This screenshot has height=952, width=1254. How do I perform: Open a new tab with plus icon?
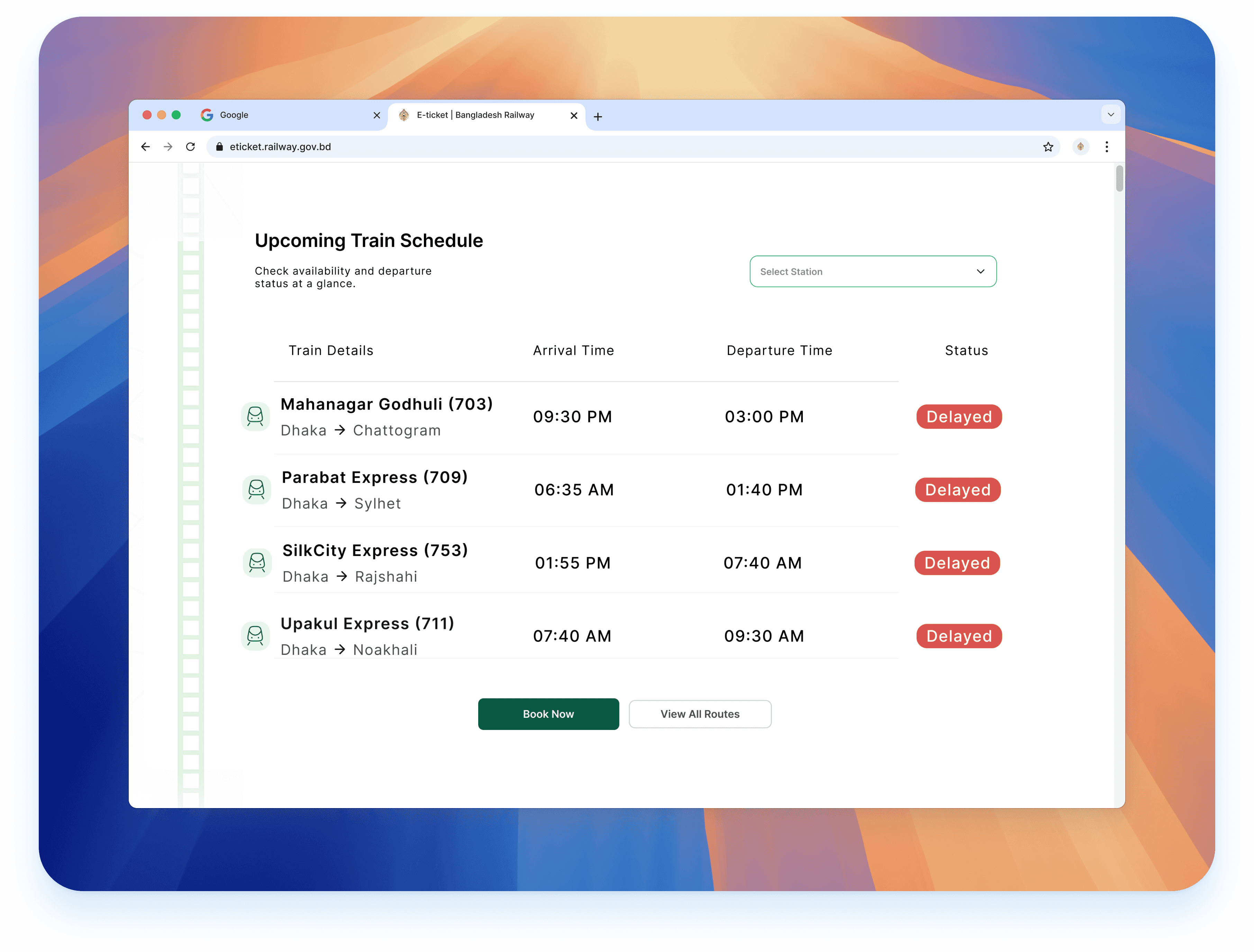coord(598,117)
